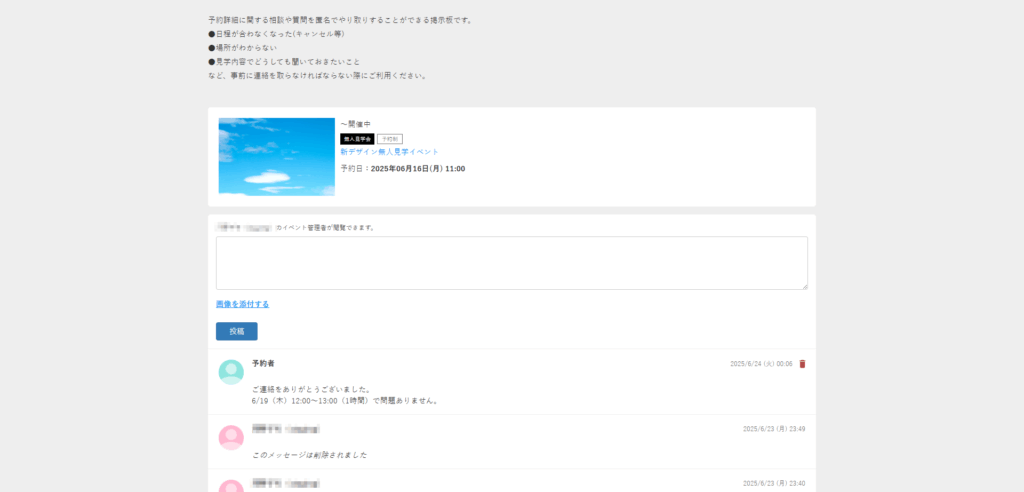Open the 新デザイン無人見学イベント link

[389, 152]
